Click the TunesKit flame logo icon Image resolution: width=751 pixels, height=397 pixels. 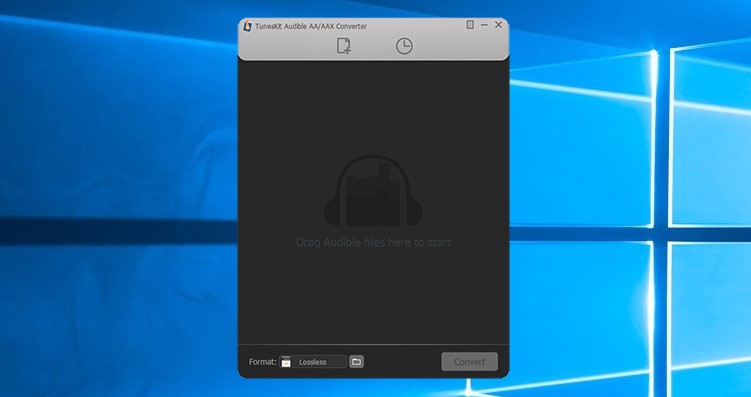click(x=247, y=26)
